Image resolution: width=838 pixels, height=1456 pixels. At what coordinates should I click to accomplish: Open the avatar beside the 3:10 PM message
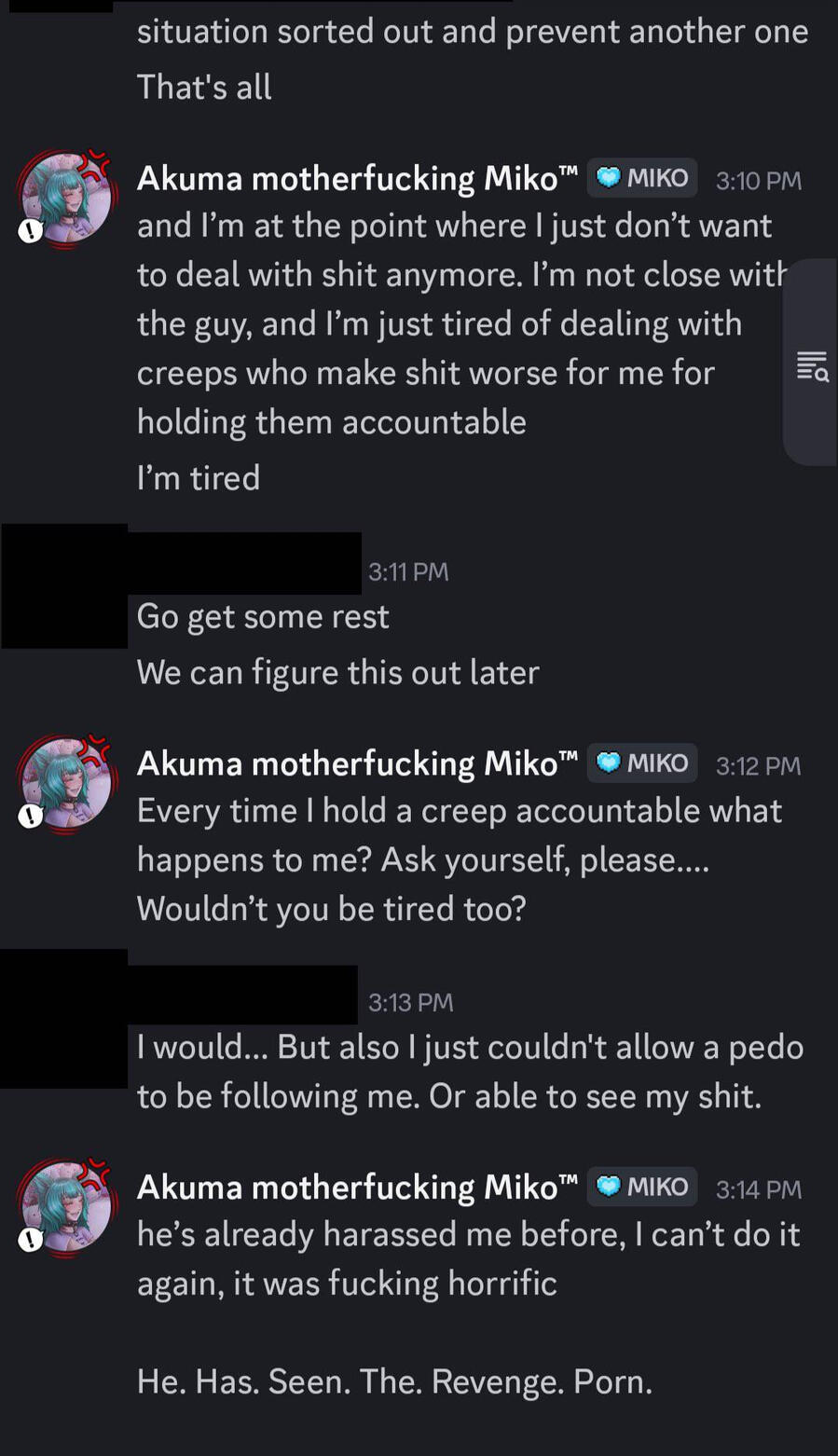(x=67, y=199)
